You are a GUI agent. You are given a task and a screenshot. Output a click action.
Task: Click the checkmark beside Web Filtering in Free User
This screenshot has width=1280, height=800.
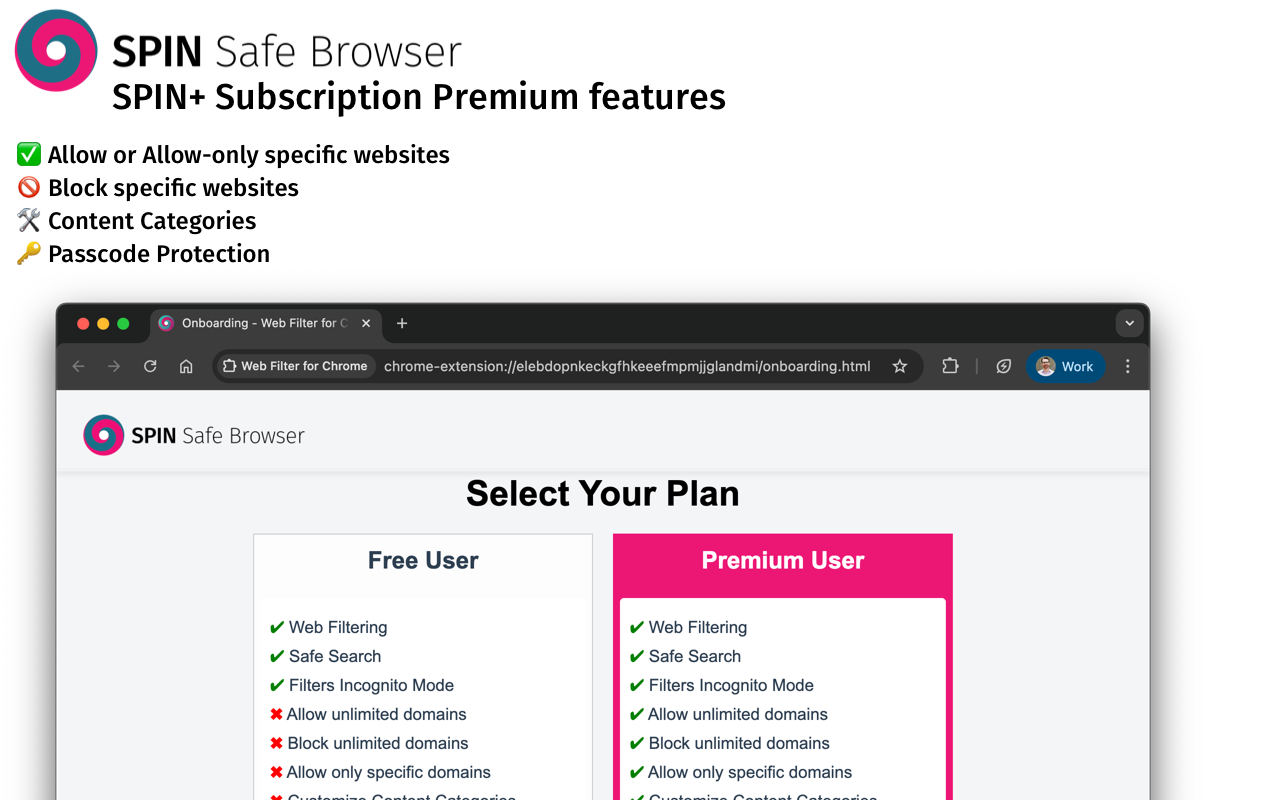tap(276, 627)
